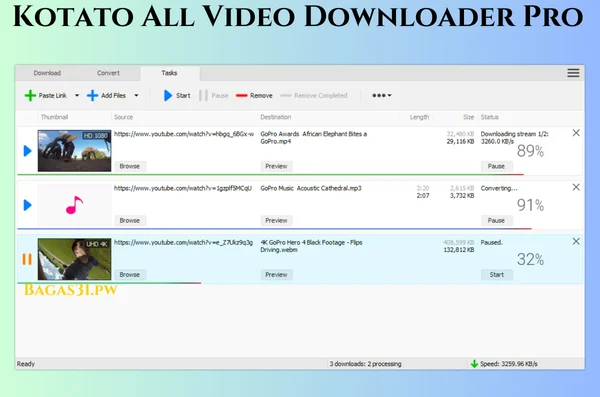This screenshot has height=397, width=600.
Task: Click the Ready status text
Action: tap(26, 364)
